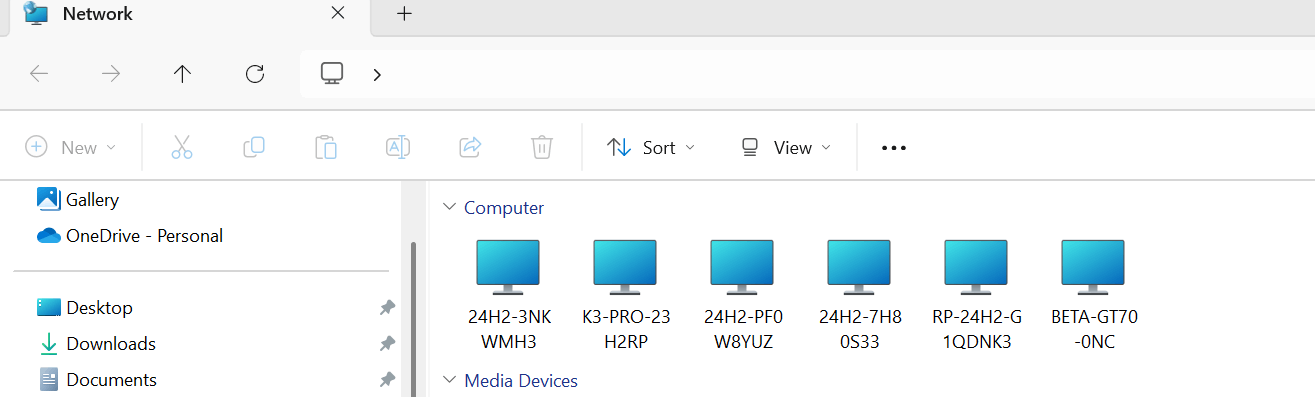
Task: Click the Share icon in toolbar
Action: (x=470, y=147)
